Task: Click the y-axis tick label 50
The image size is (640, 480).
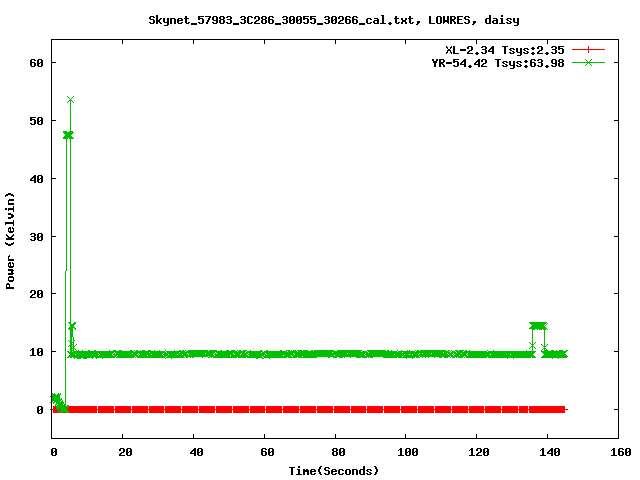Action: tap(36, 121)
